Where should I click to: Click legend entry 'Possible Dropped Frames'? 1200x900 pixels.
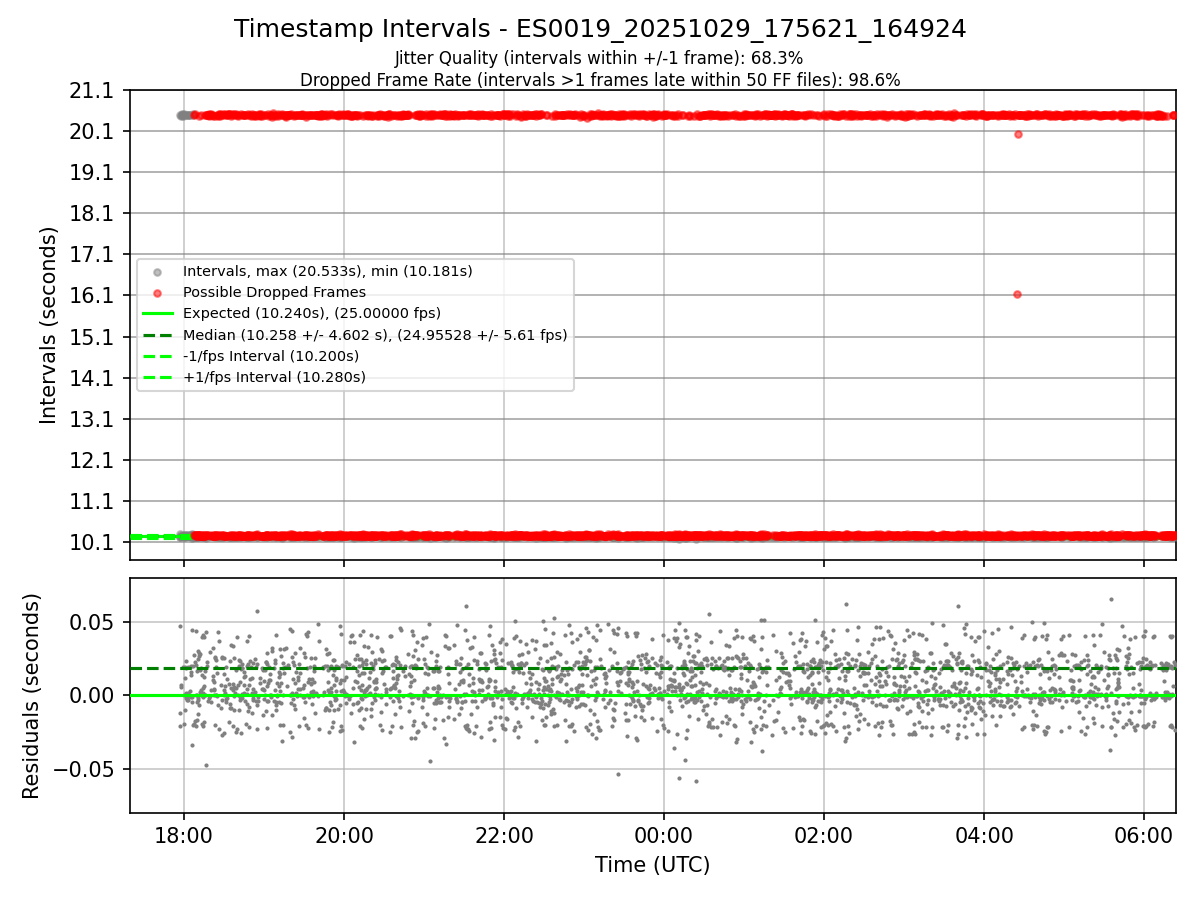coord(275,292)
